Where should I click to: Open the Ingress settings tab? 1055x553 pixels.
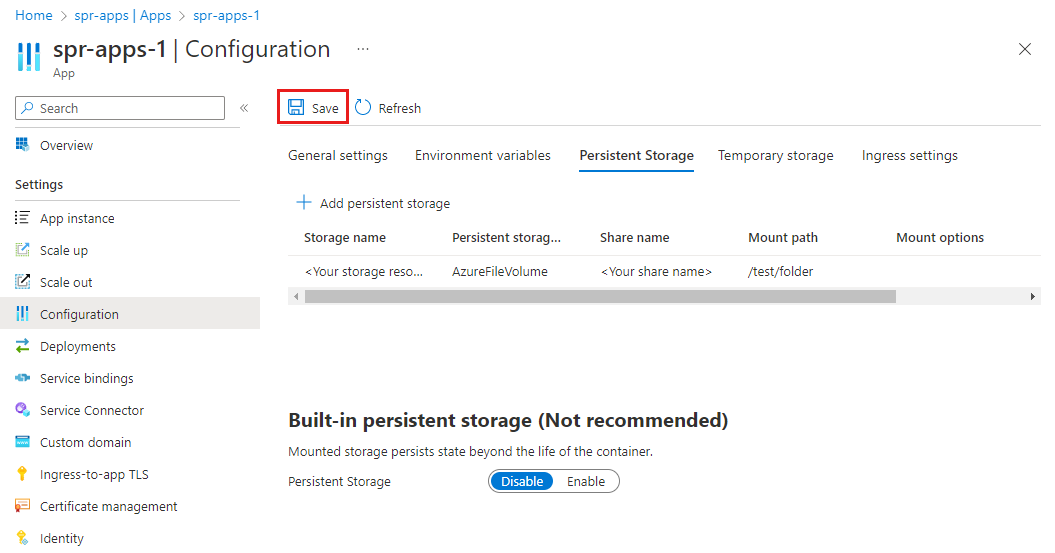(x=910, y=155)
